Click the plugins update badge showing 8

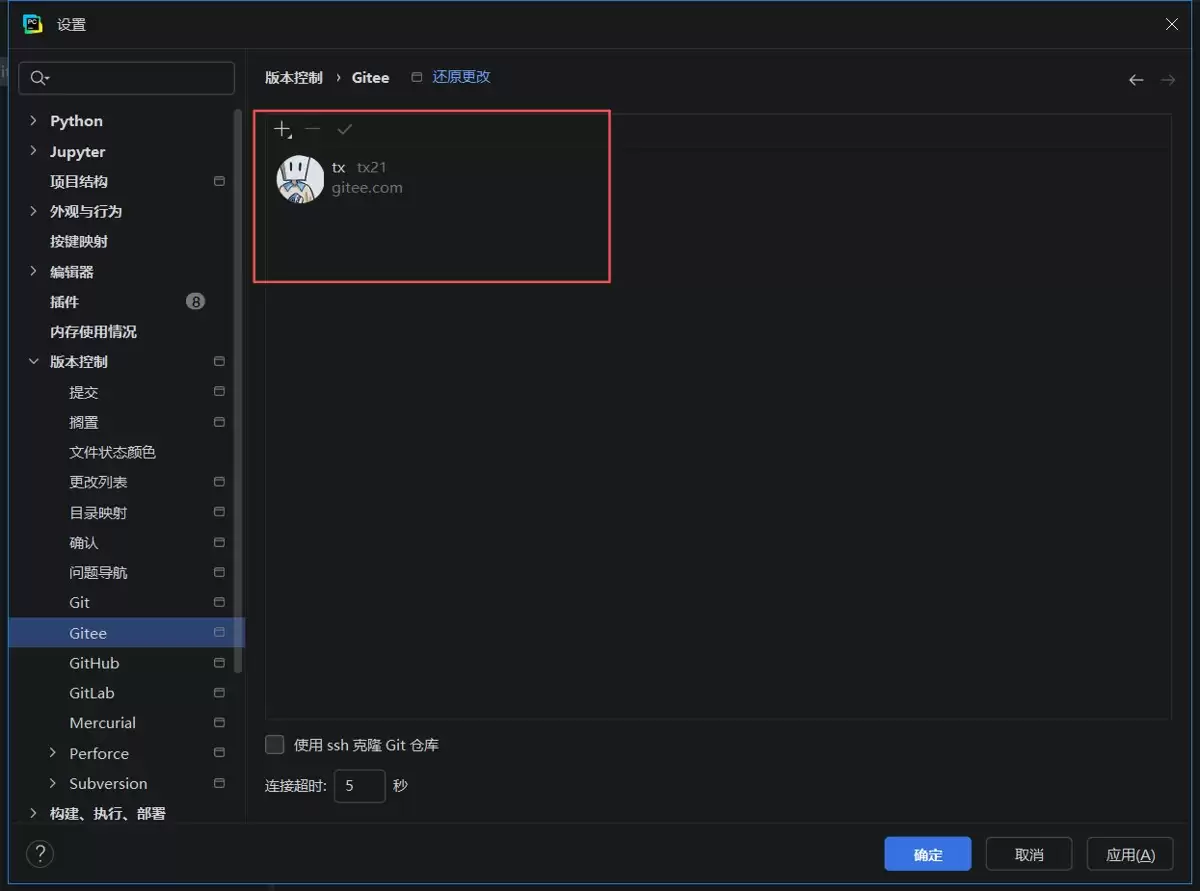pos(196,301)
